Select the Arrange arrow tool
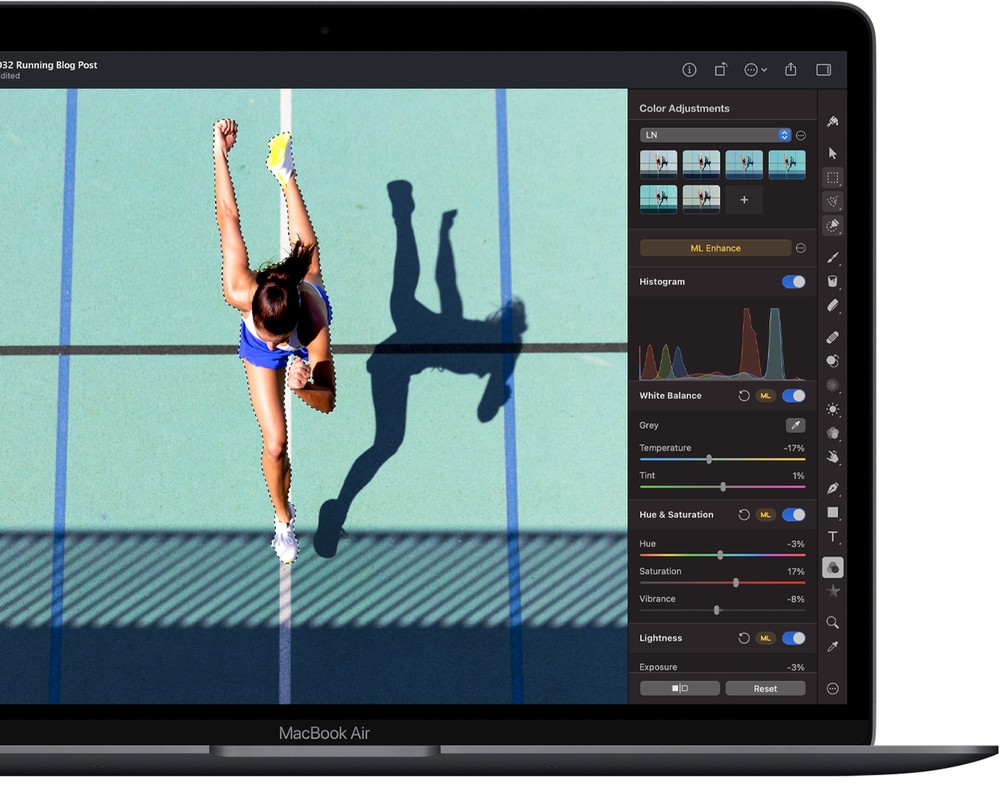1000x795 pixels. point(832,153)
